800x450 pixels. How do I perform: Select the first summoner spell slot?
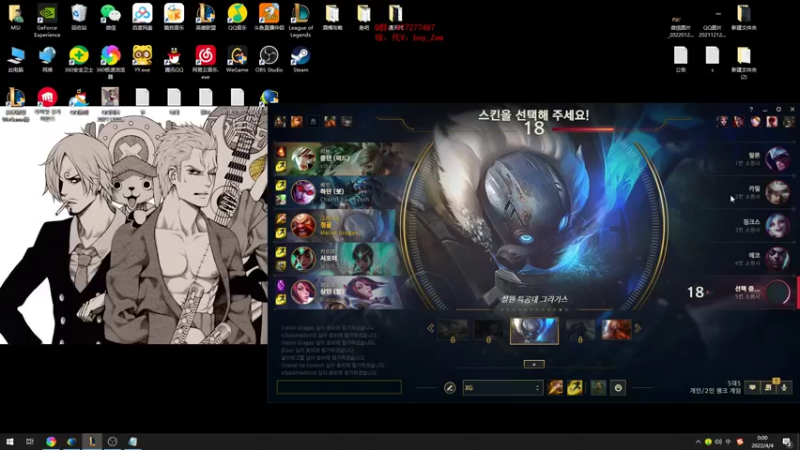555,388
